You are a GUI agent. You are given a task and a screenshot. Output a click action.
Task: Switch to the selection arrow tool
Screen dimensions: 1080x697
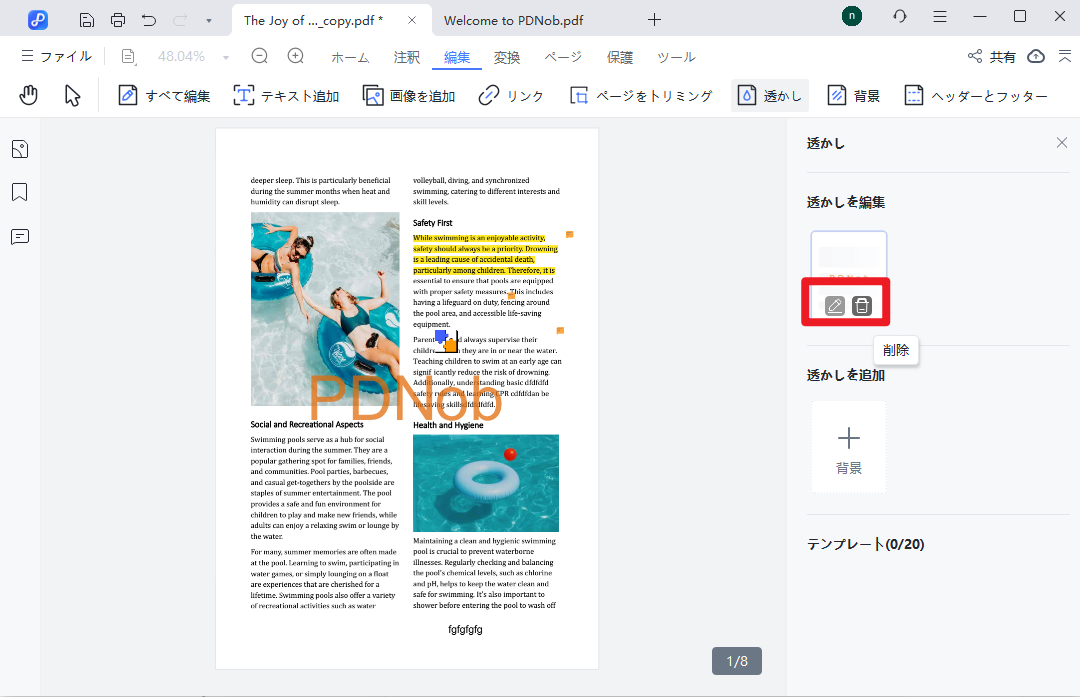coord(72,95)
